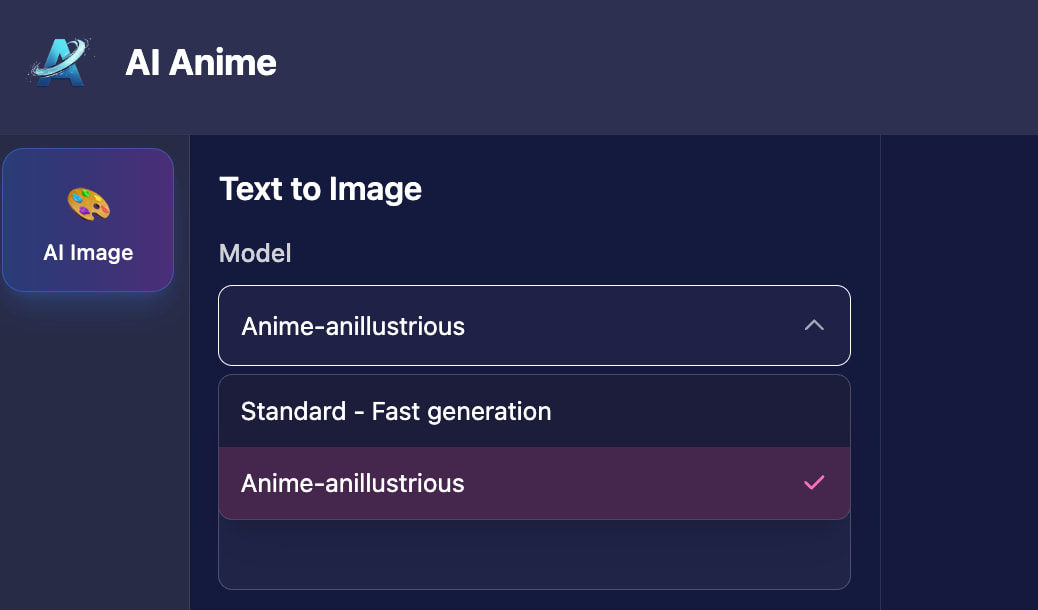Click the upward chevron on the Model selector

point(814,325)
